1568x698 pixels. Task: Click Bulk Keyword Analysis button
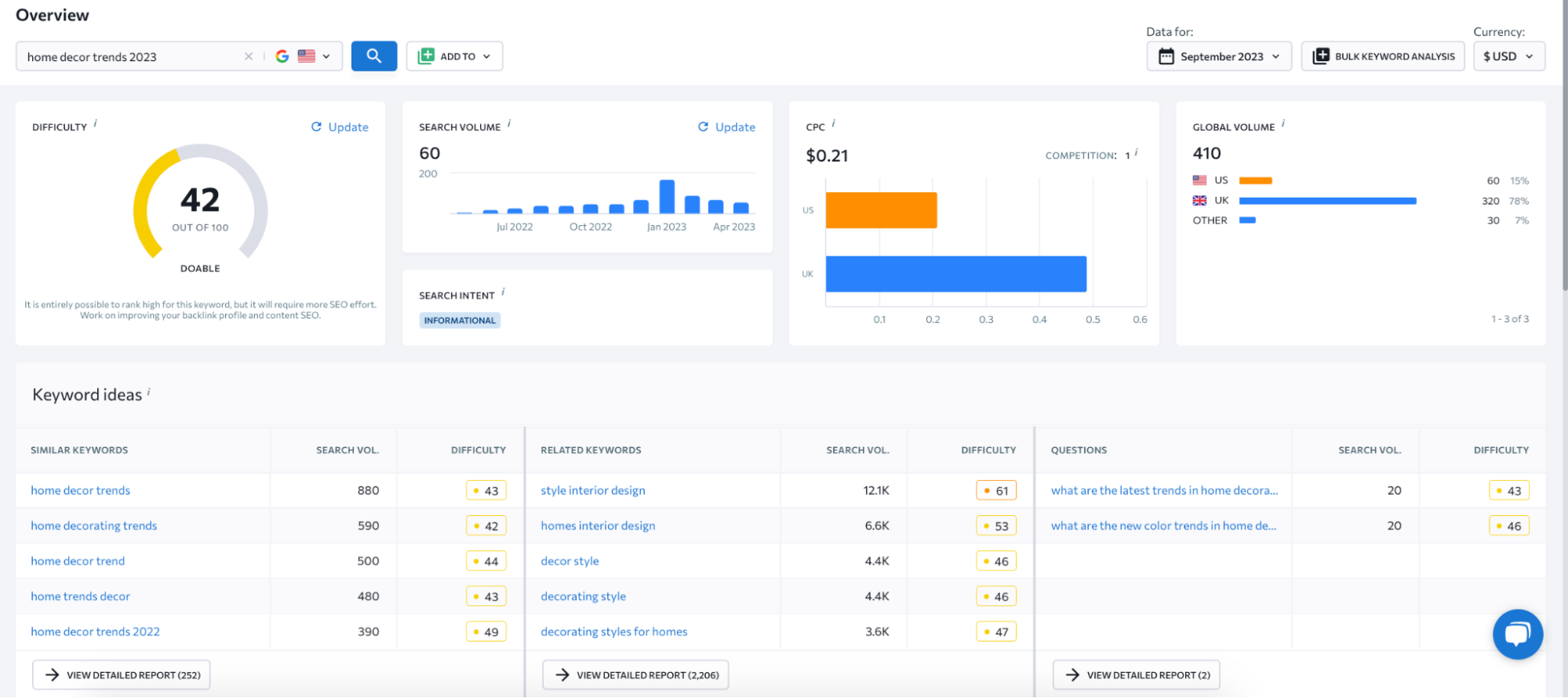tap(1382, 56)
